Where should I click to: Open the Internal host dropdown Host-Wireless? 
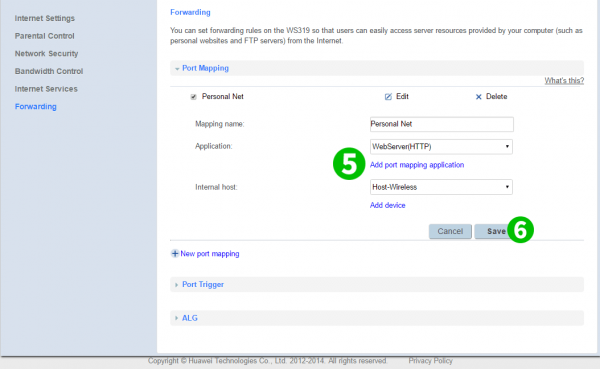coord(441,187)
